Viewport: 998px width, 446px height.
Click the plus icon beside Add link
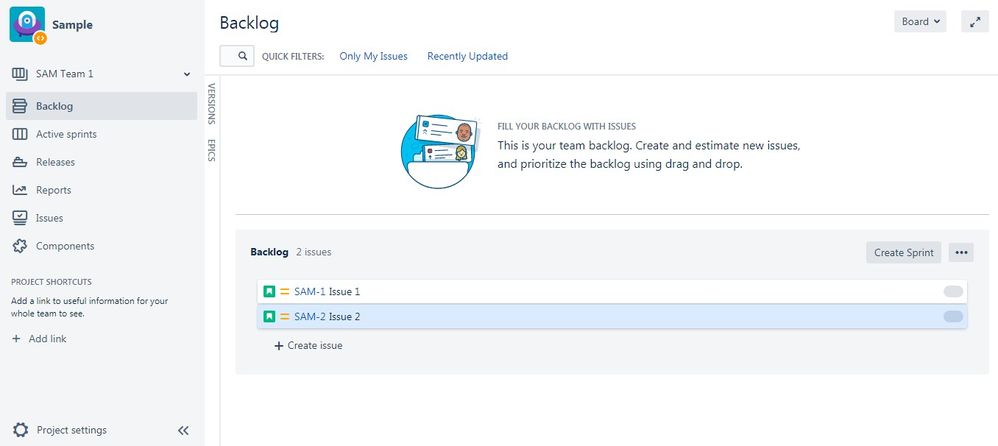(17, 339)
